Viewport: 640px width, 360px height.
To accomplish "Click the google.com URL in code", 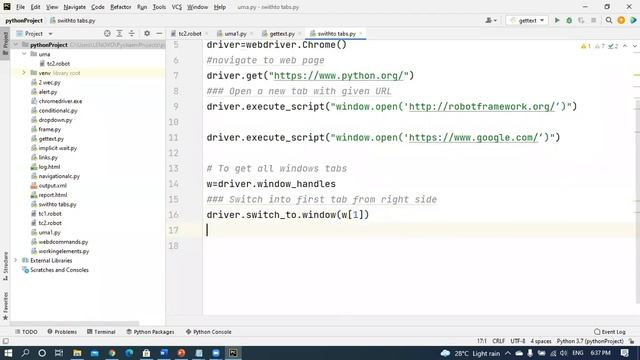I will tap(473, 138).
